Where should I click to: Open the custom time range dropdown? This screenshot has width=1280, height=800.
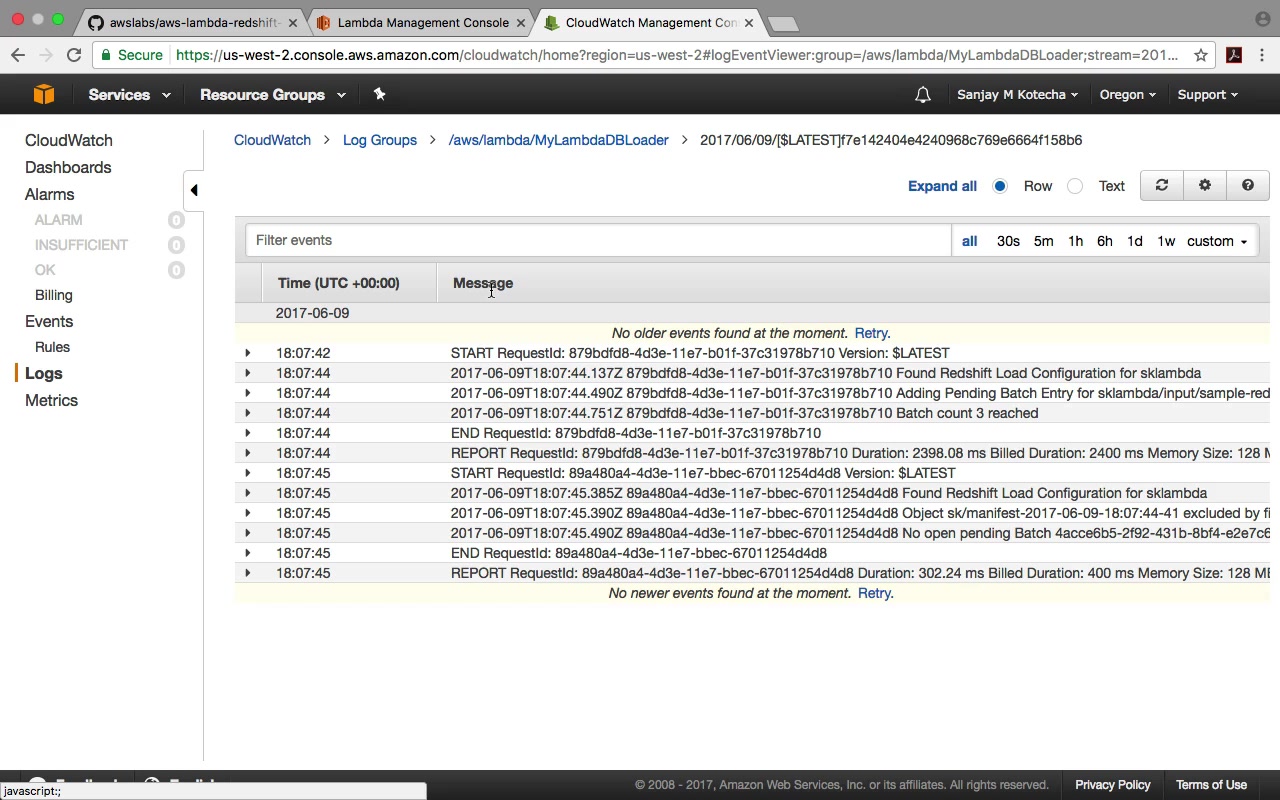[1217, 241]
